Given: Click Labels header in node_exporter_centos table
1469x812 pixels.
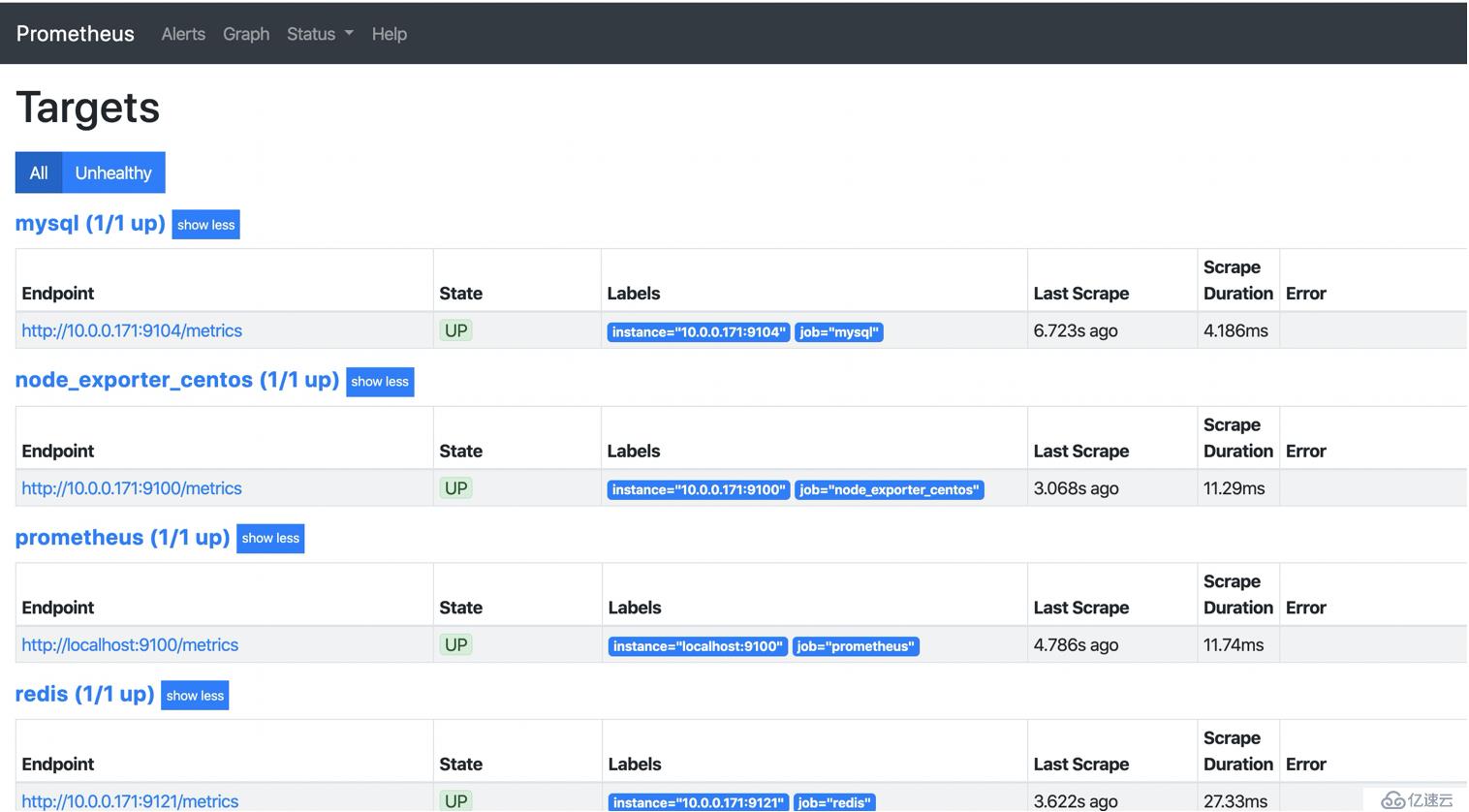Looking at the screenshot, I should (x=634, y=452).
